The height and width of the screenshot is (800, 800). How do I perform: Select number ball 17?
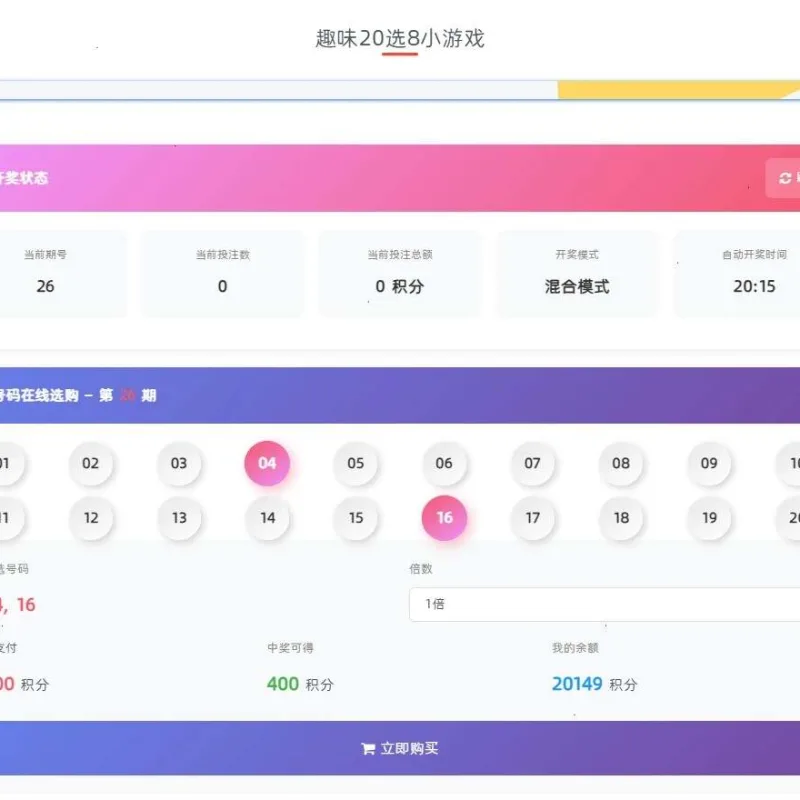(x=533, y=518)
